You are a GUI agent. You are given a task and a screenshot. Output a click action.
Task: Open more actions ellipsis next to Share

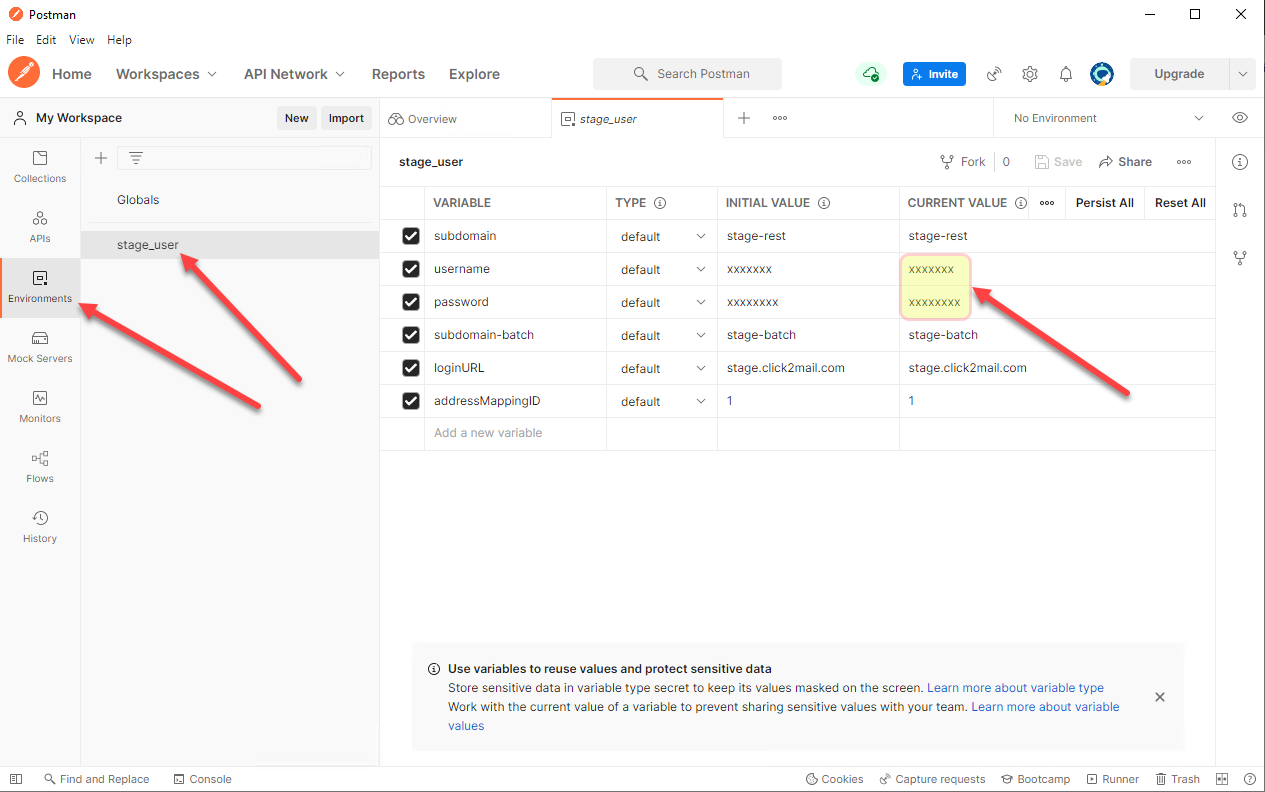point(1184,162)
